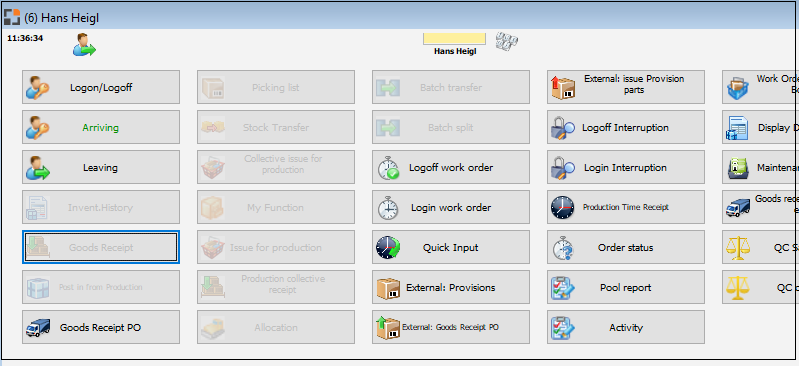Viewport: 799px width, 366px height.
Task: Click the greyed Stock Transfer button
Action: (x=276, y=127)
